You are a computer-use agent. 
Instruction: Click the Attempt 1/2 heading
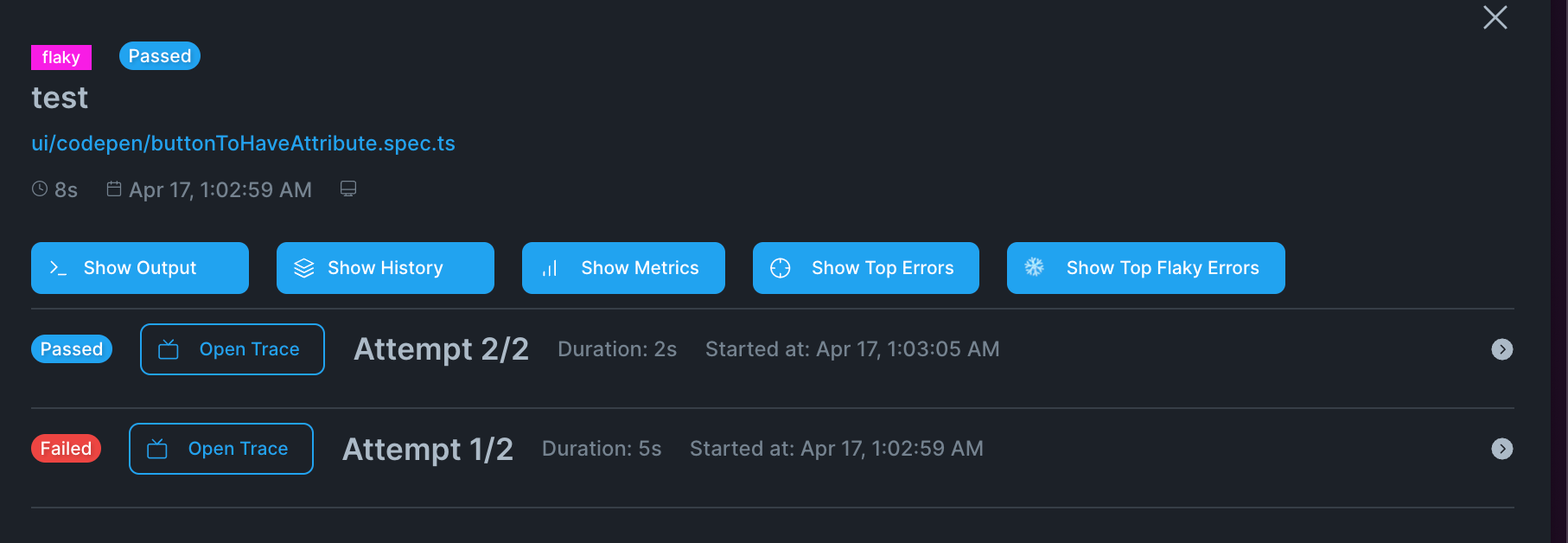(x=428, y=449)
